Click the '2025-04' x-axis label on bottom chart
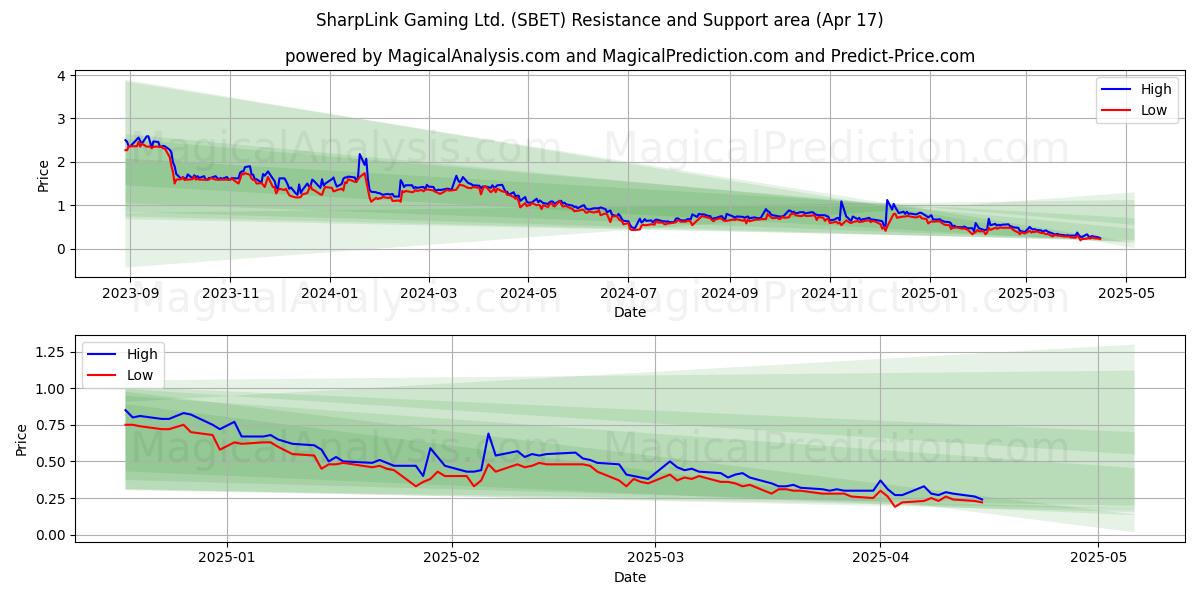The height and width of the screenshot is (600, 1200). [x=881, y=559]
